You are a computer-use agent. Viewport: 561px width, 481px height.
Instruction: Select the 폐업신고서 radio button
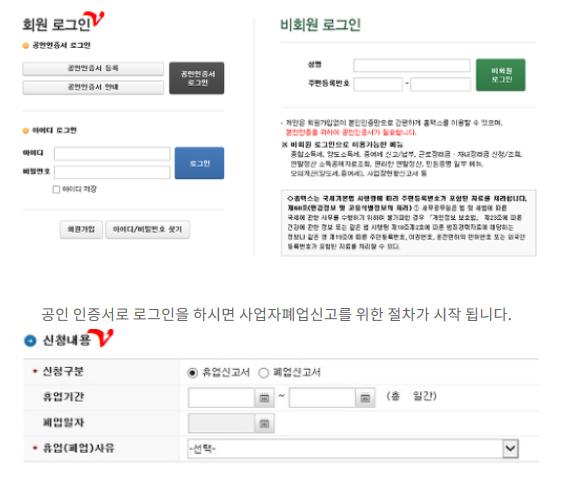click(x=263, y=373)
